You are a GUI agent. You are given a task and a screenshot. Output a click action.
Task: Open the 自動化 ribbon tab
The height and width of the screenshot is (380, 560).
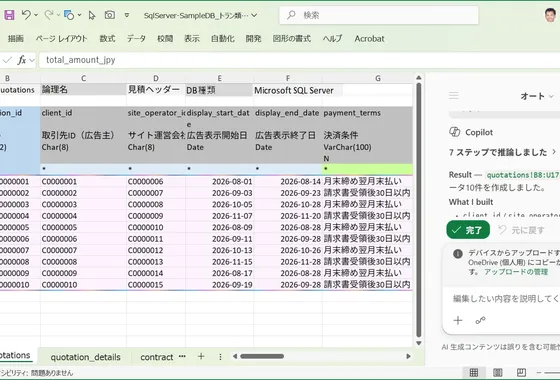tap(222, 39)
